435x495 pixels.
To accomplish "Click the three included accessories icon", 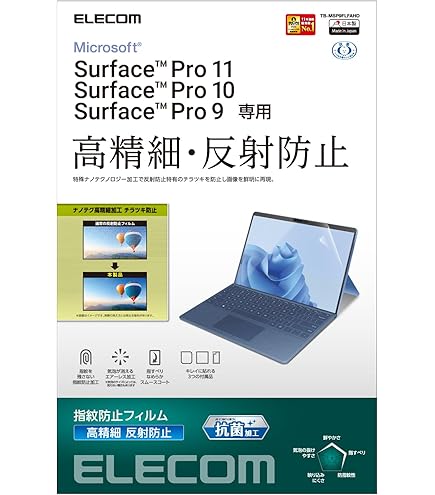I will coord(200,357).
